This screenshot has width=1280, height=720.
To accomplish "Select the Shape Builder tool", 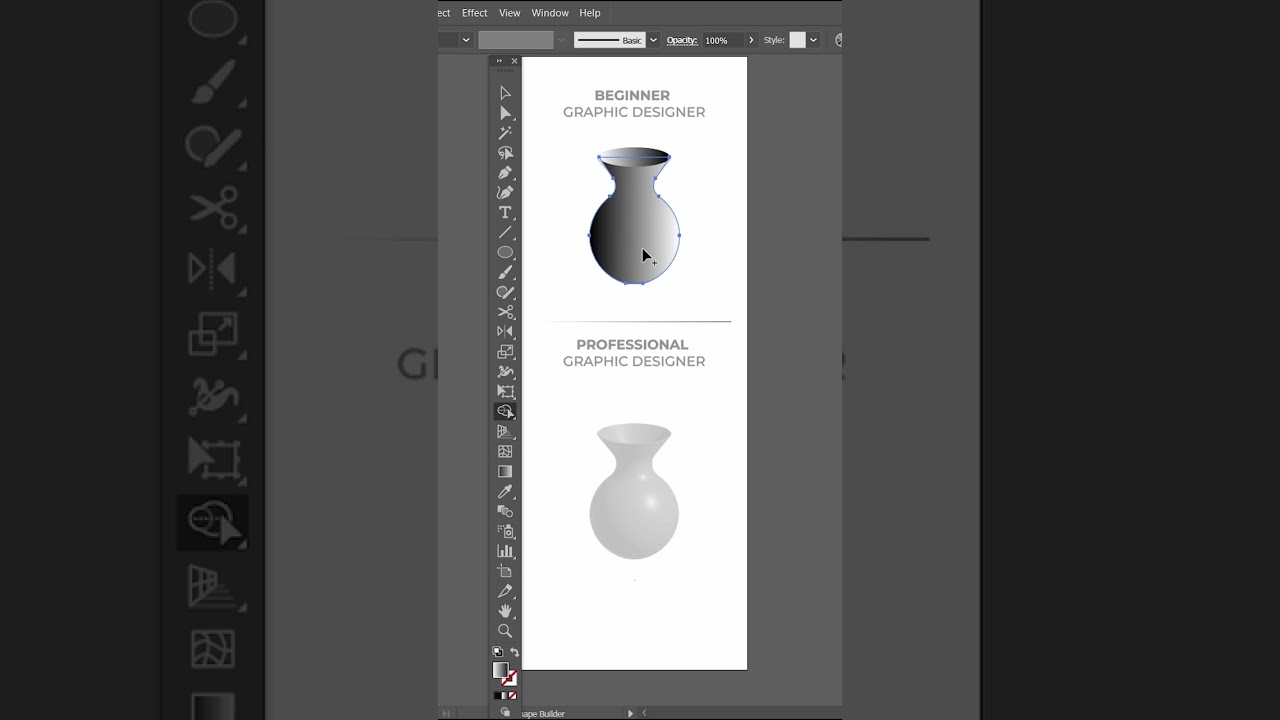I will [505, 412].
